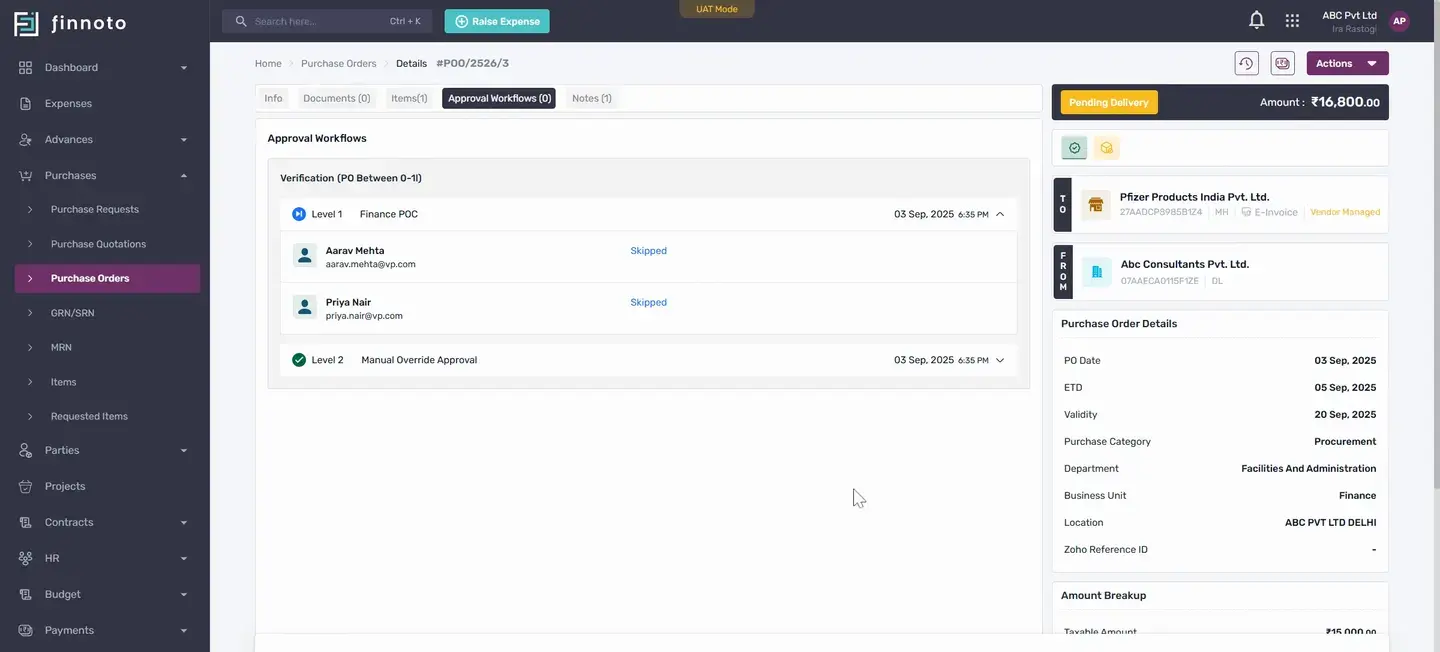1440x652 pixels.
Task: Click the Search here input field
Action: click(327, 21)
